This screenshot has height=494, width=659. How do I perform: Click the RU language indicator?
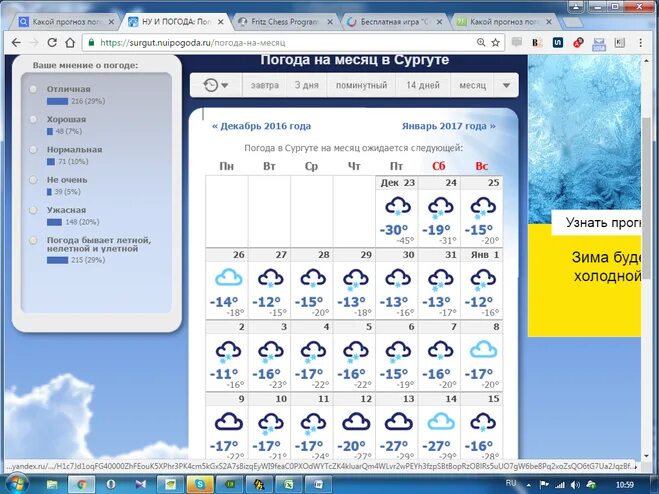pyautogui.click(x=511, y=483)
